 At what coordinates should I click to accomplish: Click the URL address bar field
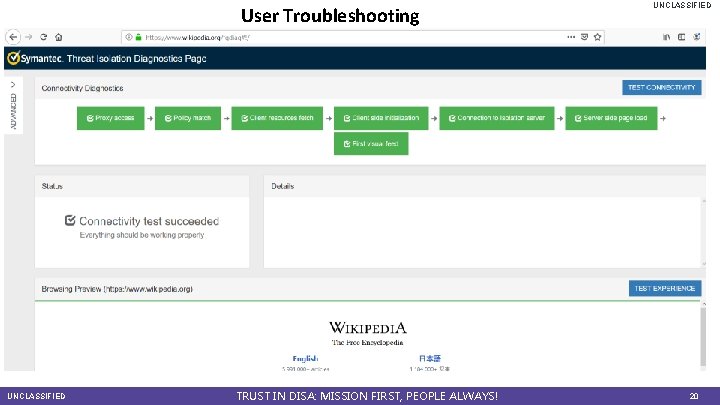click(363, 37)
